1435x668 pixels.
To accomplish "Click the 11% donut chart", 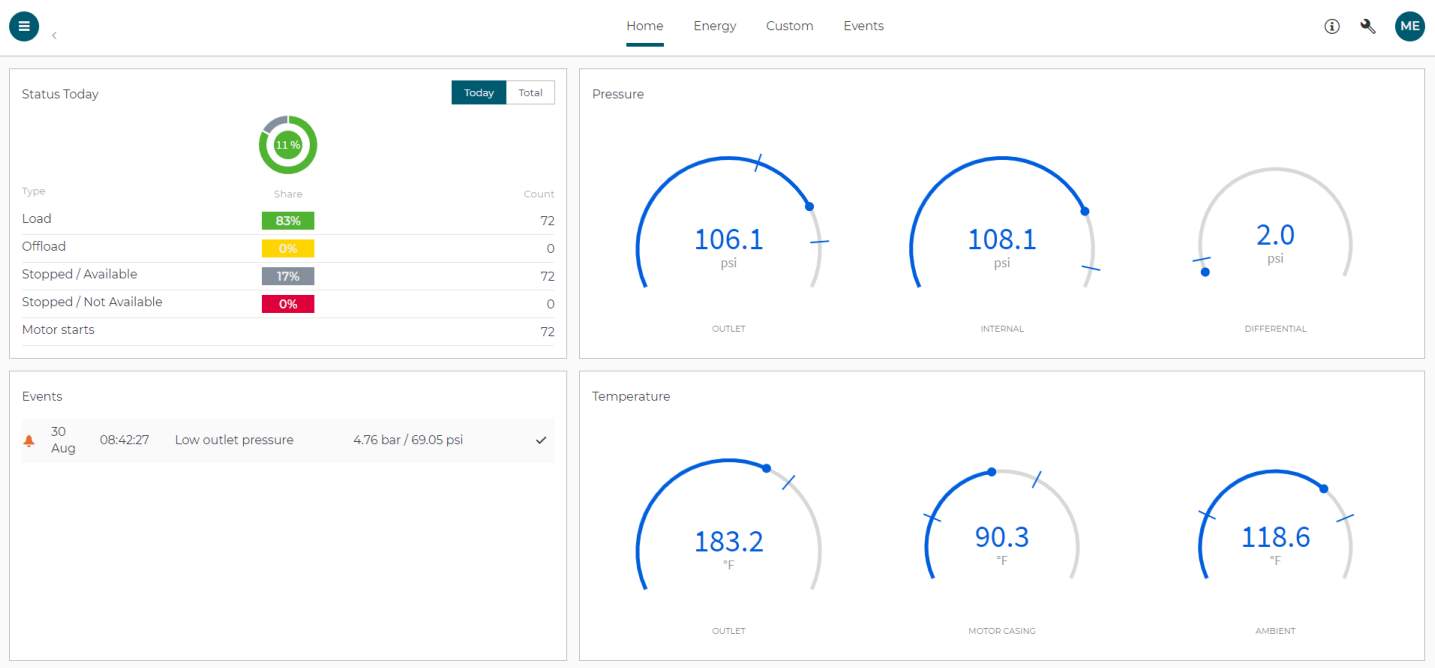I will [x=288, y=145].
